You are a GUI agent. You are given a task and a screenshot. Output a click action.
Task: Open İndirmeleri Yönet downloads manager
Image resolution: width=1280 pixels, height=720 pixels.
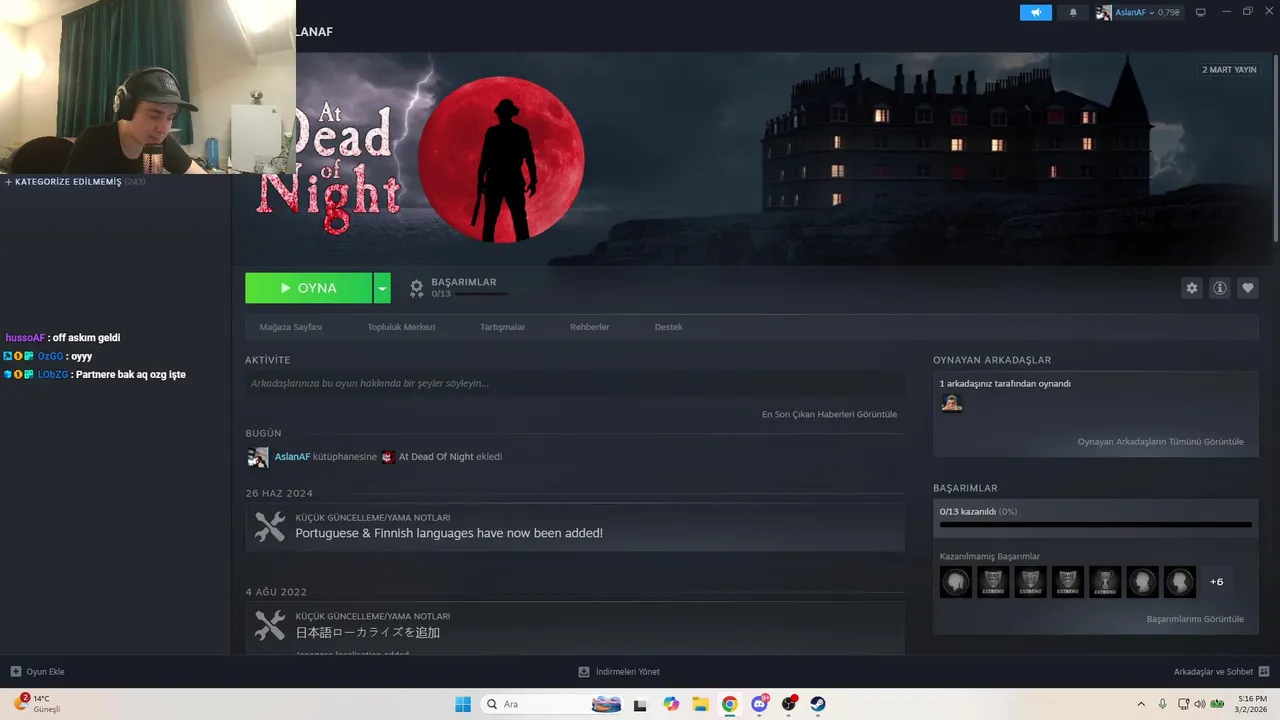(619, 672)
